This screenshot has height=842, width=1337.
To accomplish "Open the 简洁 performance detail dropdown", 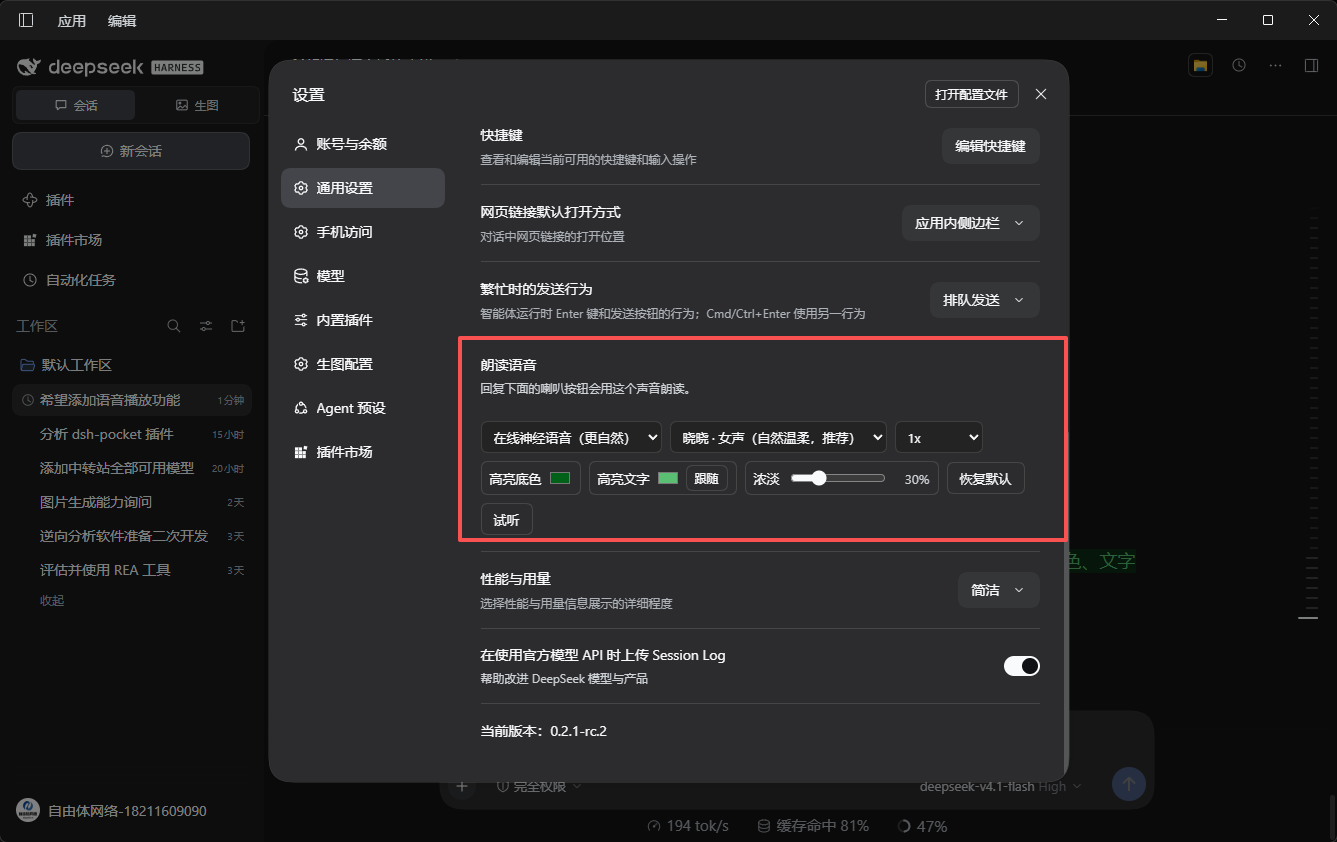I will [x=999, y=590].
